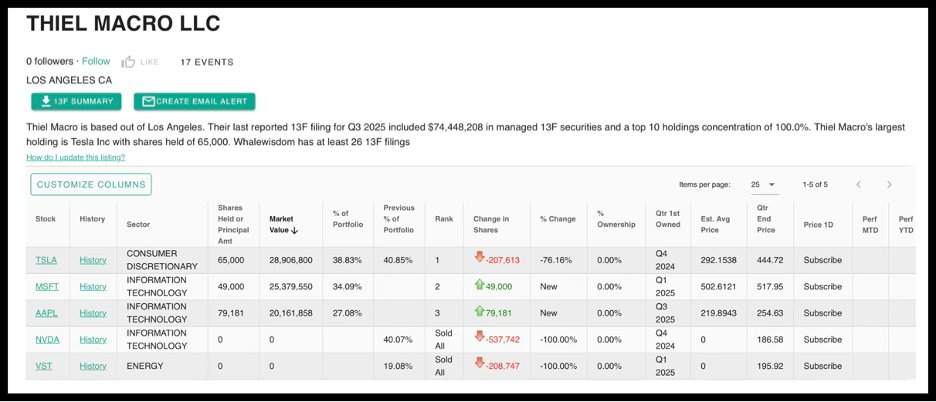The image size is (936, 402).
Task: Download the 13F Summary
Action: 76,101
